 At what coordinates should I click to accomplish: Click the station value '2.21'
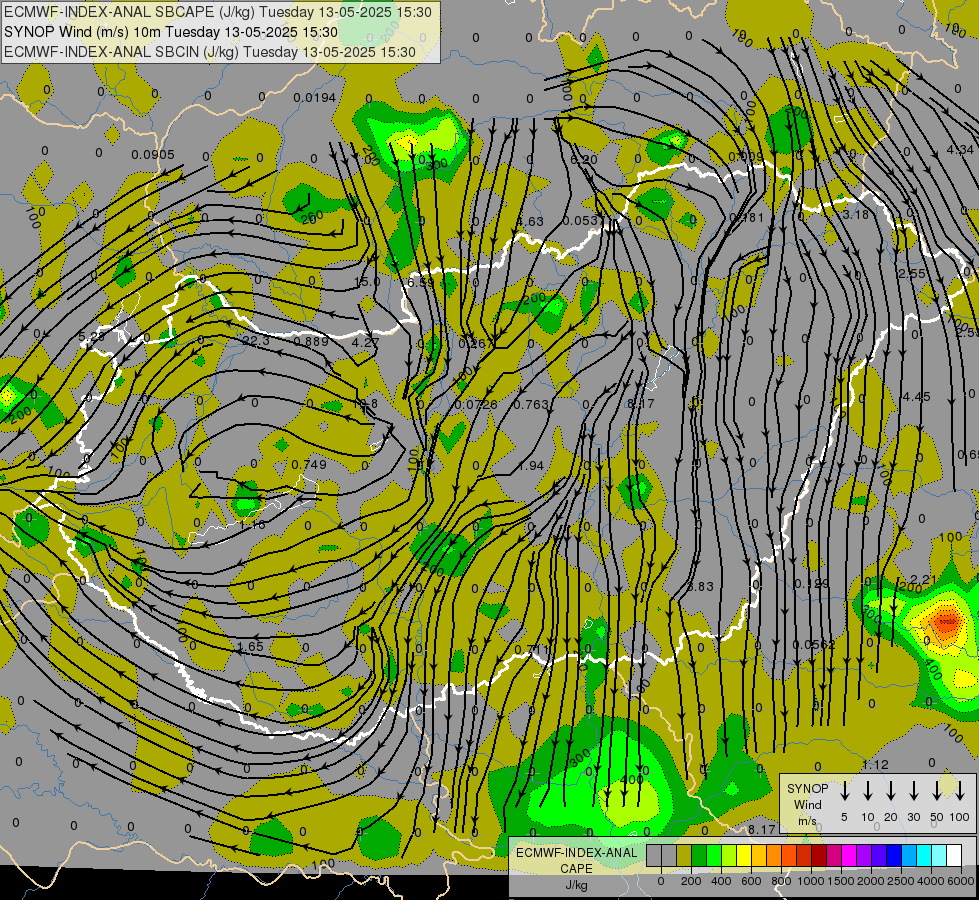(x=923, y=580)
